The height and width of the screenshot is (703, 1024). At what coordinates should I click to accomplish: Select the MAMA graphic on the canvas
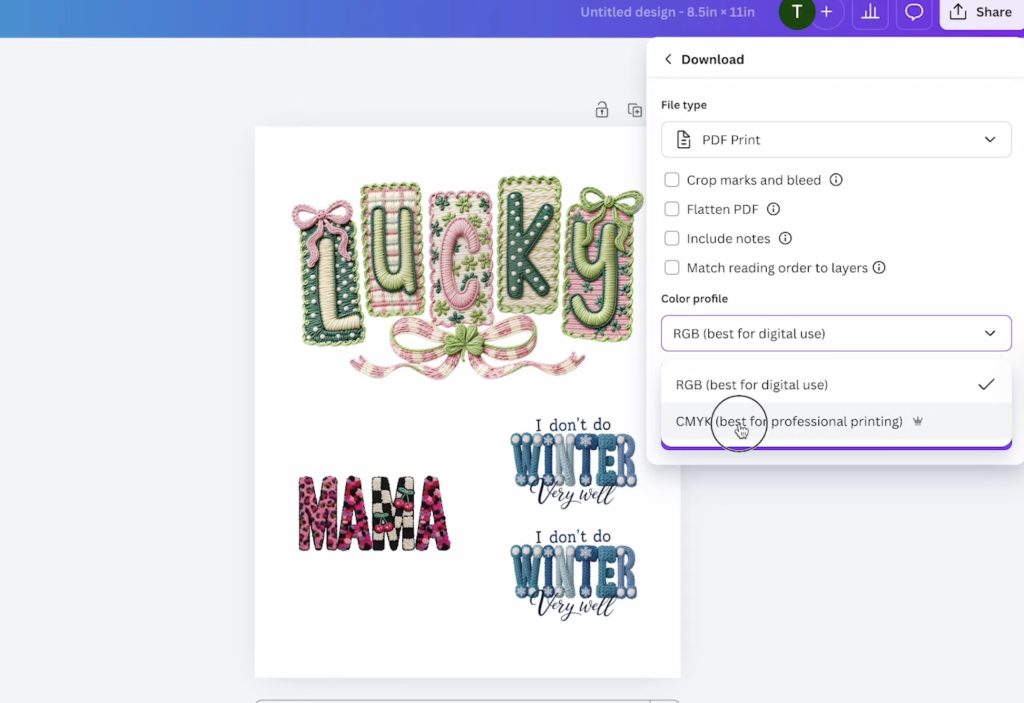point(374,513)
